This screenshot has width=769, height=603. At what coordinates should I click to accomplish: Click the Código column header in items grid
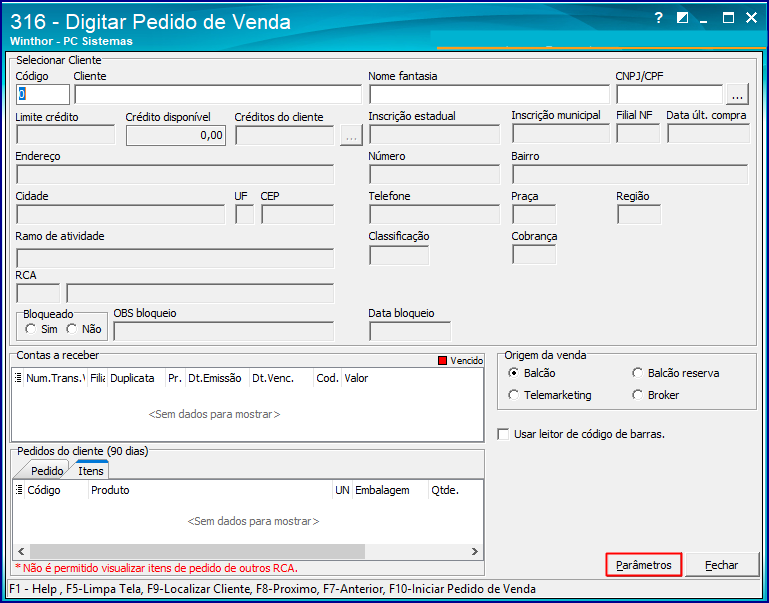click(x=56, y=490)
